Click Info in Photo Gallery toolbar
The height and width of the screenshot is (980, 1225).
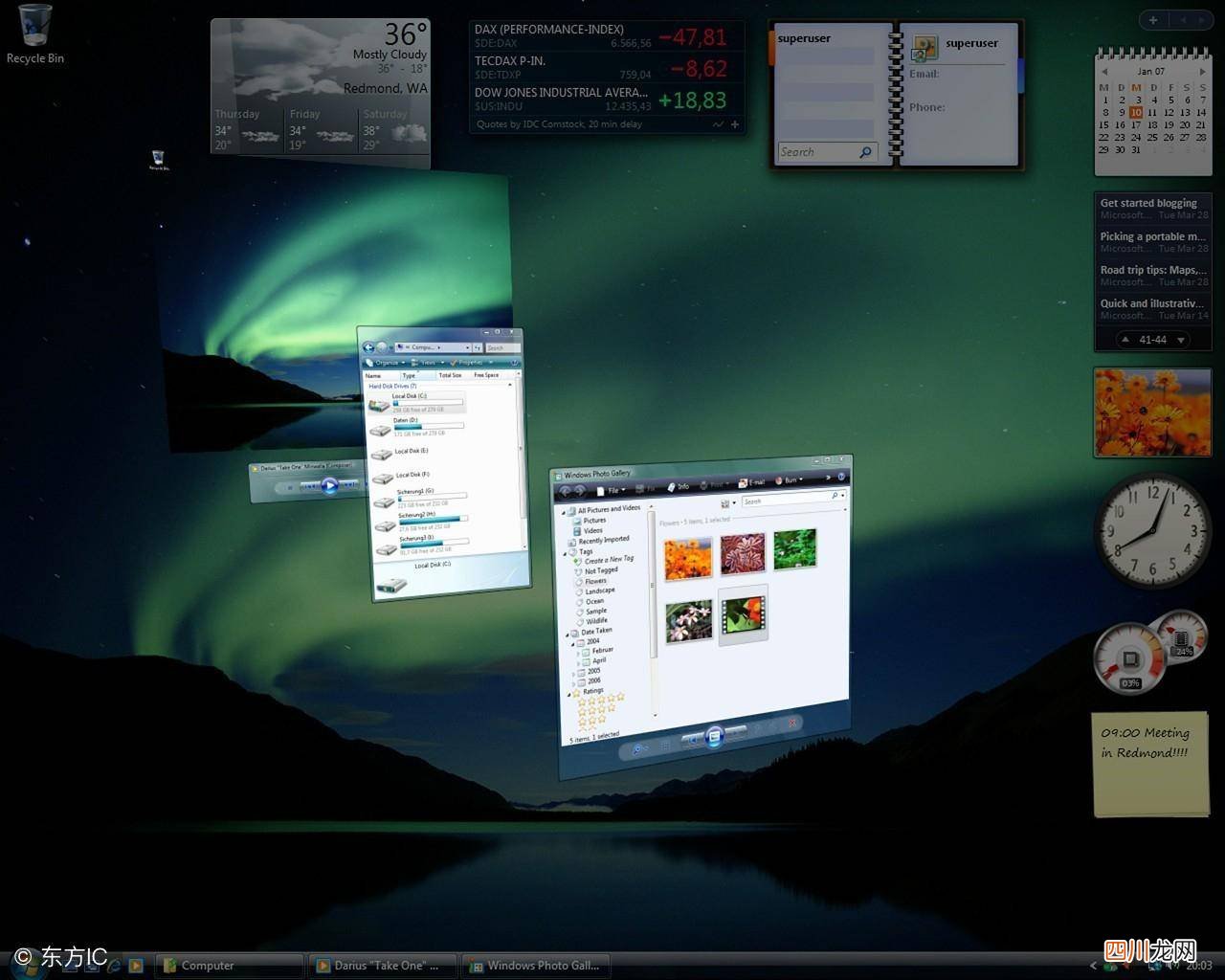tap(678, 487)
